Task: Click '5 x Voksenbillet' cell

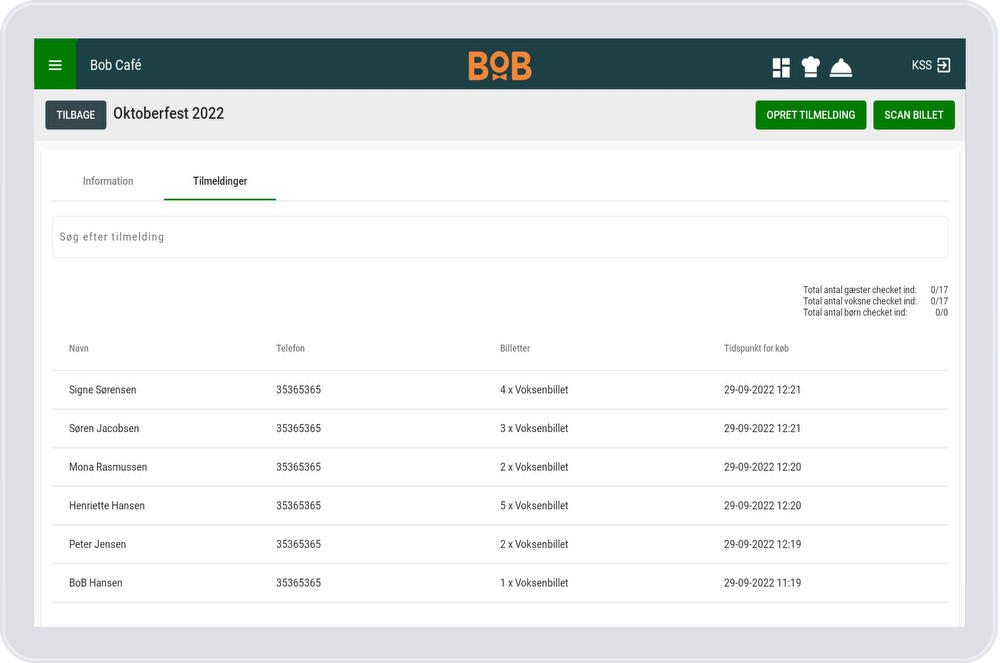Action: 534,506
